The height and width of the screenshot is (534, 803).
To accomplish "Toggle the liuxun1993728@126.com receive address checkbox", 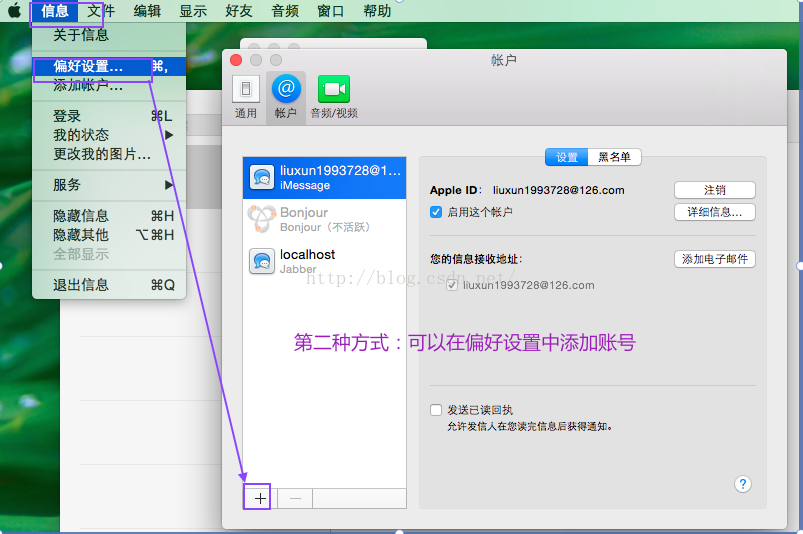I will tap(451, 285).
